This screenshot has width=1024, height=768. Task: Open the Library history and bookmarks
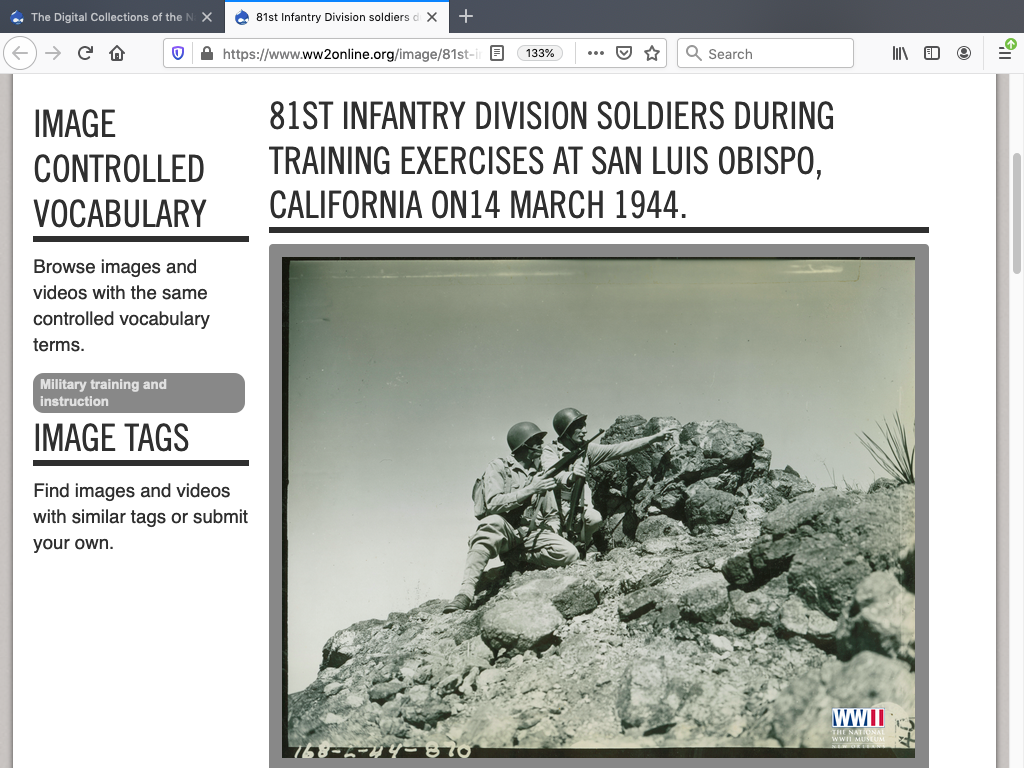pos(900,54)
